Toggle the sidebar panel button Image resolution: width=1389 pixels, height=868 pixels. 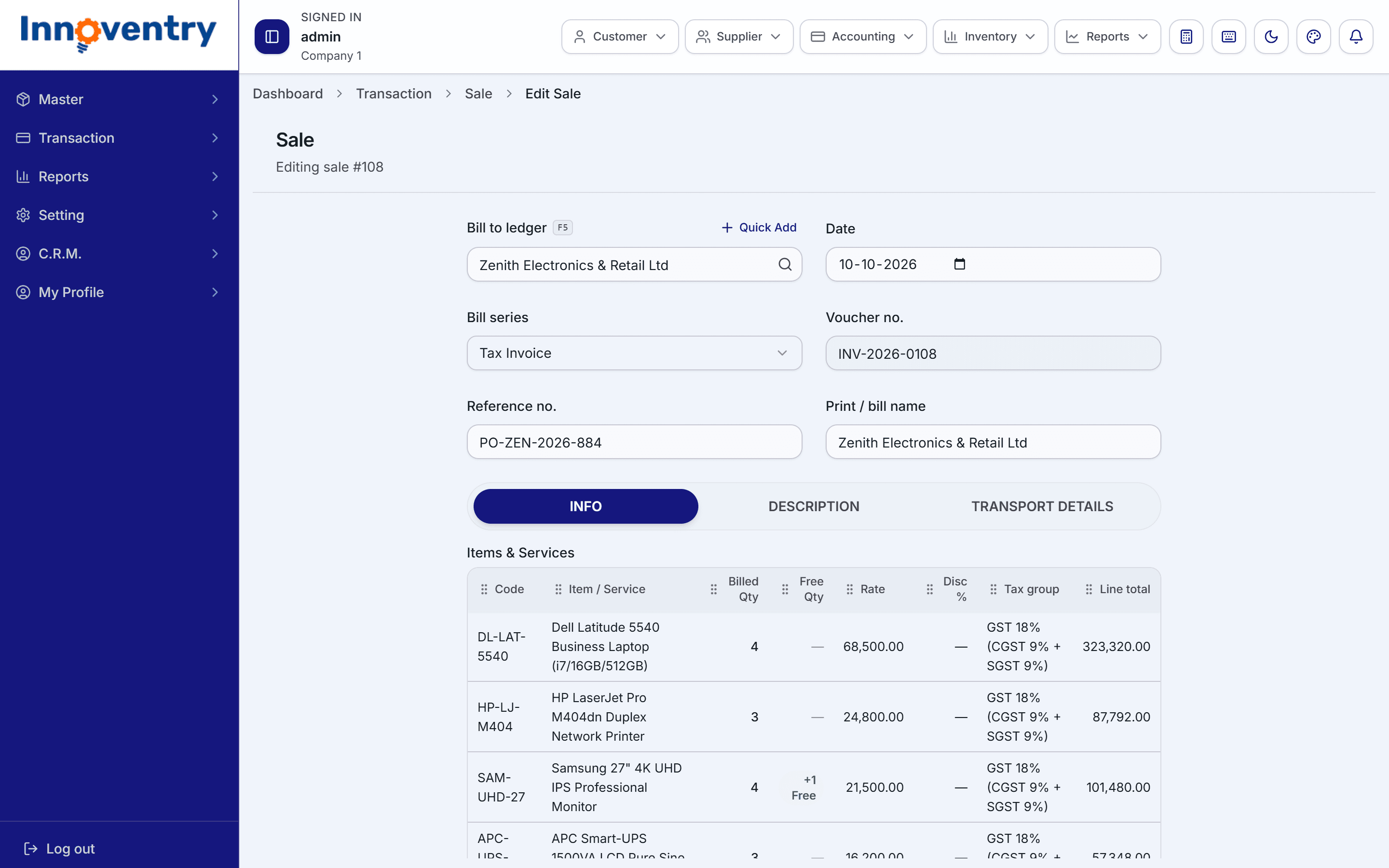click(x=272, y=37)
